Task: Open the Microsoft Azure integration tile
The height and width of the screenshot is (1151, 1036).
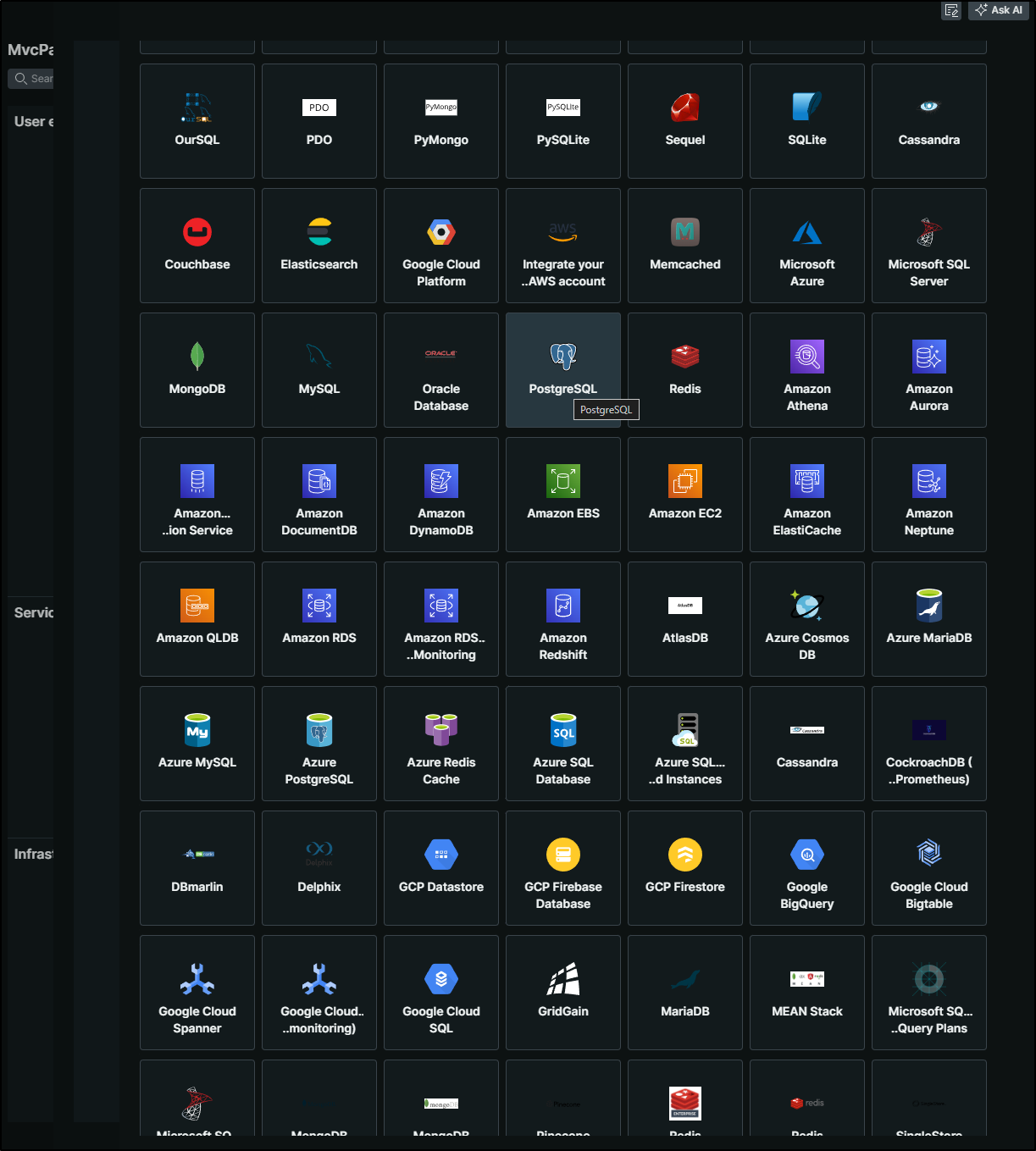Action: tap(807, 246)
